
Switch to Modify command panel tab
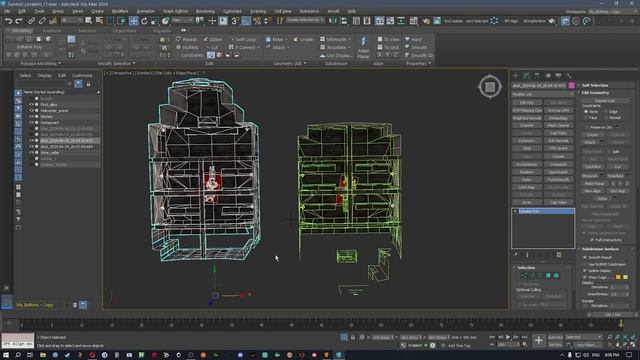pos(527,76)
